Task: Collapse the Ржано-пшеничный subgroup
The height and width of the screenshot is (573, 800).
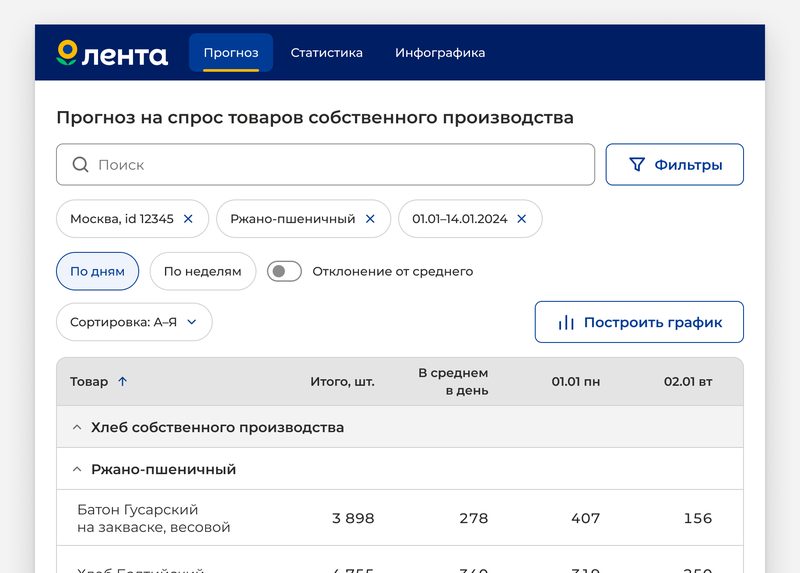Action: [77, 469]
